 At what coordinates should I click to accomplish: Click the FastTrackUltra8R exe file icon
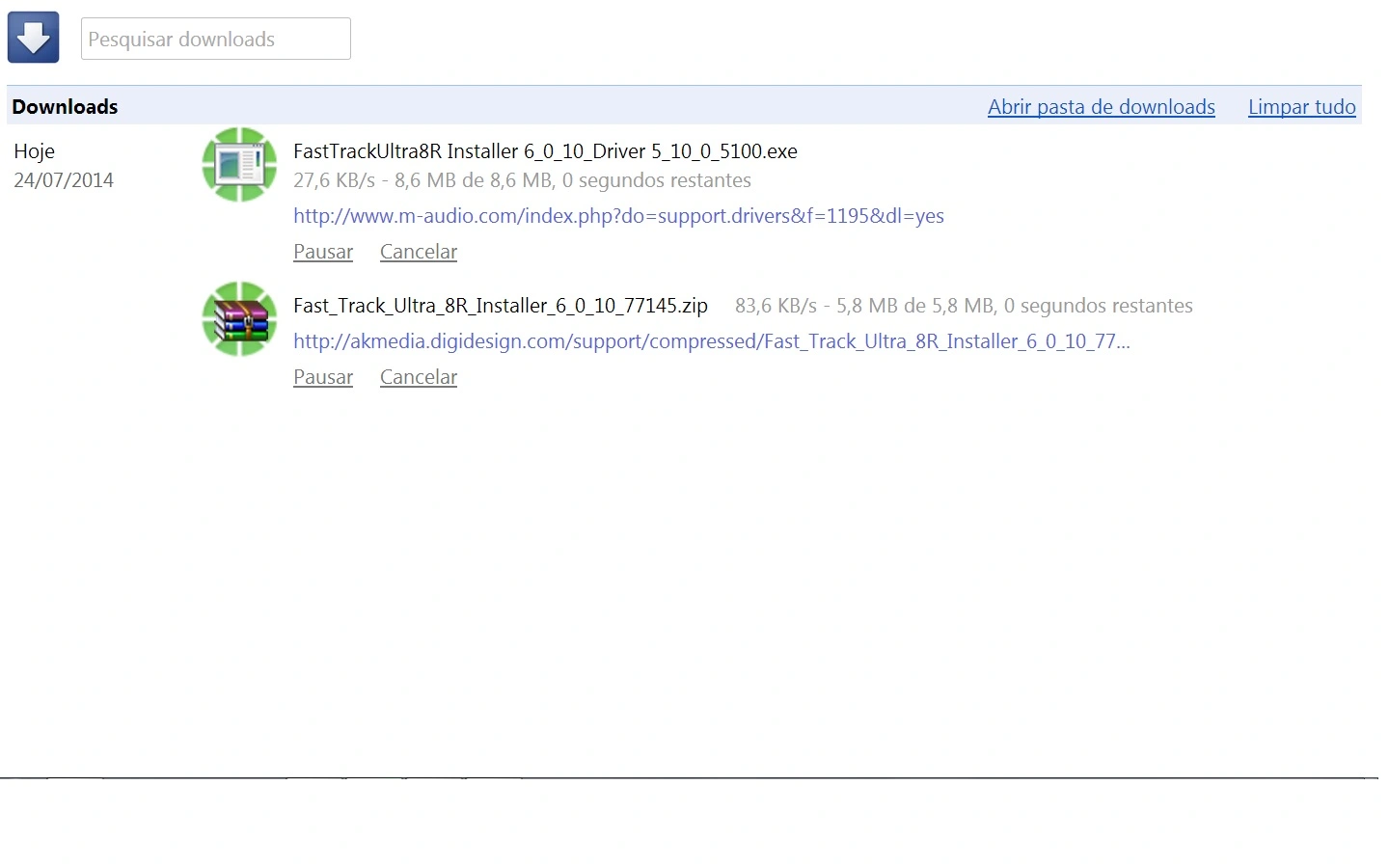pyautogui.click(x=240, y=165)
